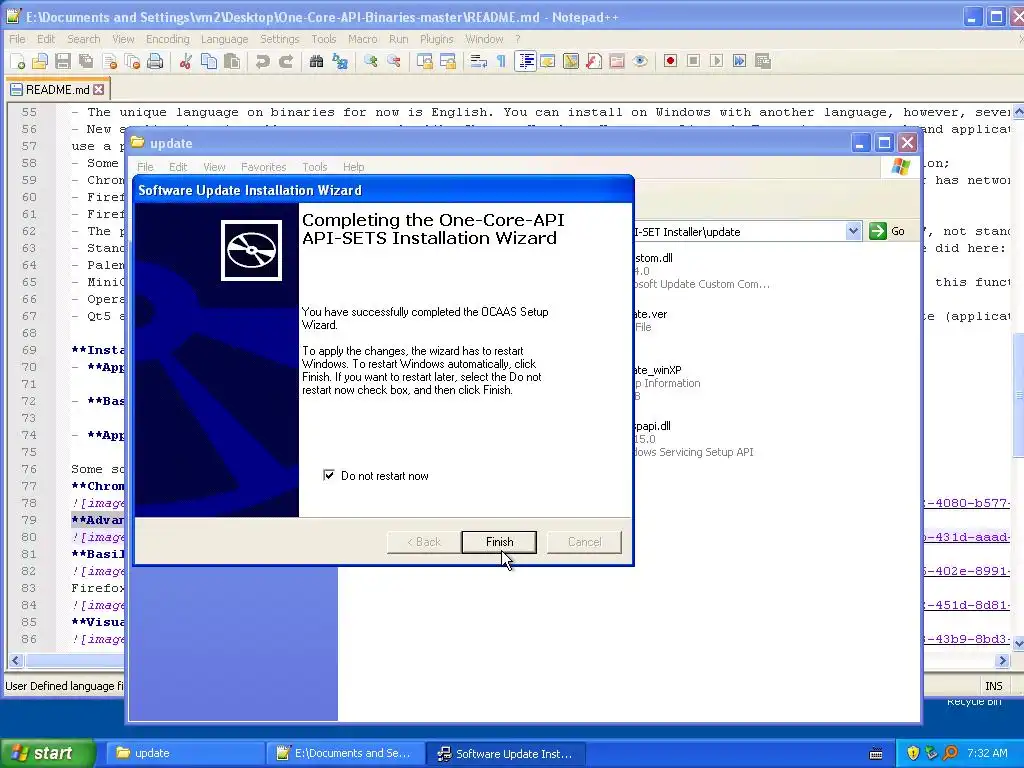Click the Paste clipboard icon in Notepad++
Image resolution: width=1024 pixels, height=768 pixels.
(x=231, y=61)
